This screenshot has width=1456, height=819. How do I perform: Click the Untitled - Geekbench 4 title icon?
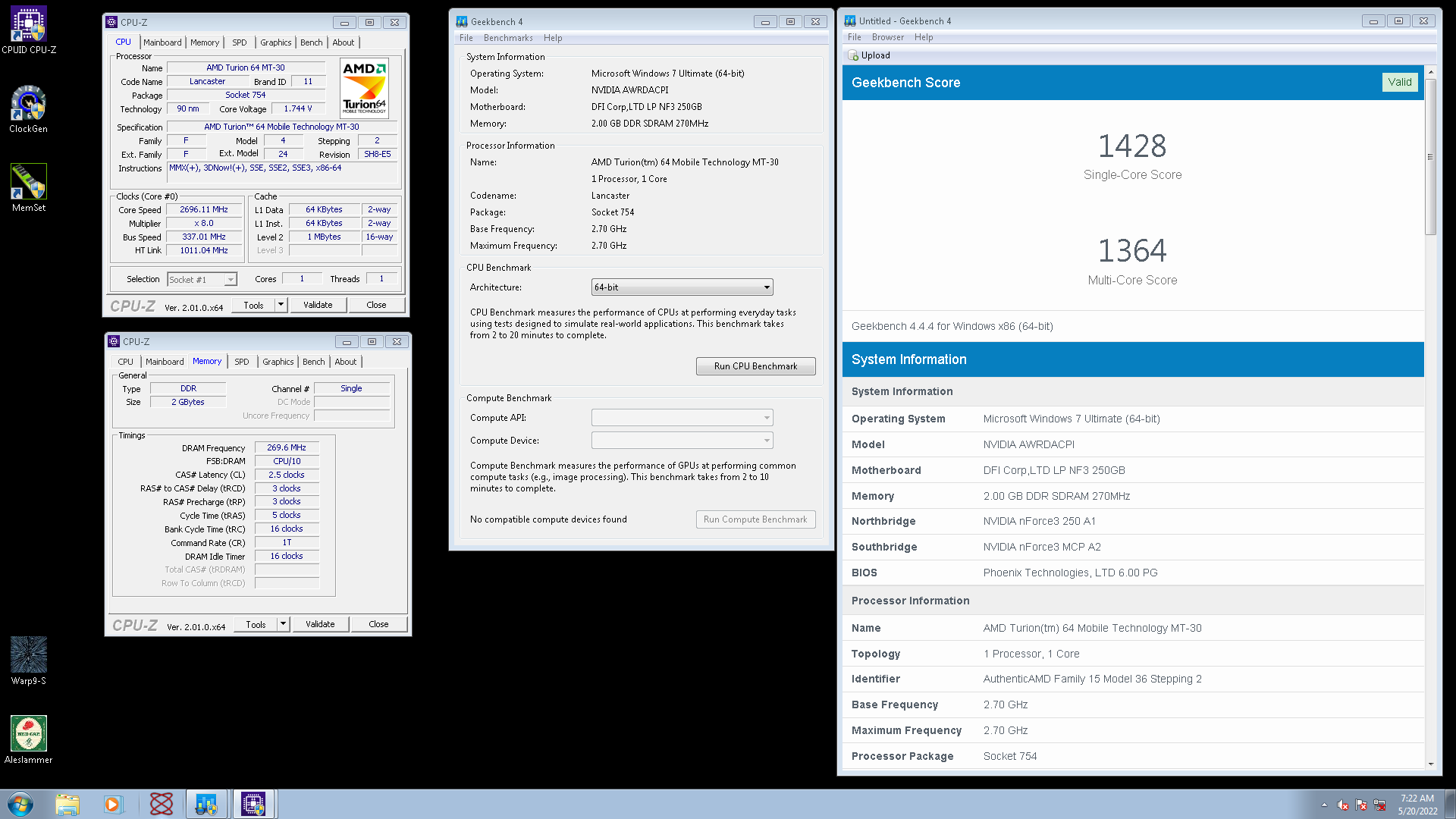click(850, 21)
